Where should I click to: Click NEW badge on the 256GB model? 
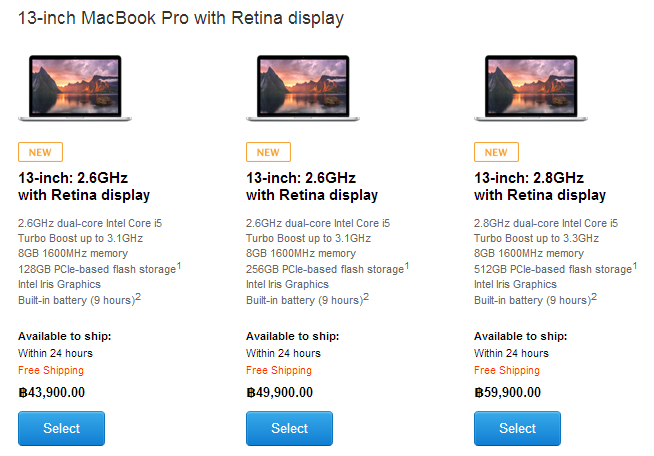(x=268, y=152)
